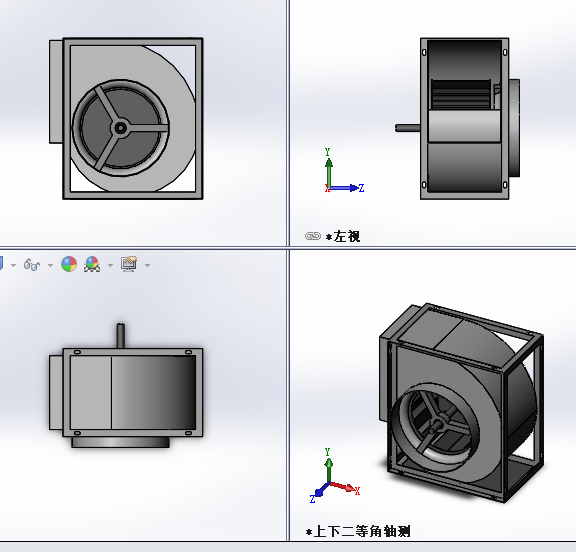The height and width of the screenshot is (552, 576).
Task: Click the Apply Scene icon
Action: pos(92,264)
